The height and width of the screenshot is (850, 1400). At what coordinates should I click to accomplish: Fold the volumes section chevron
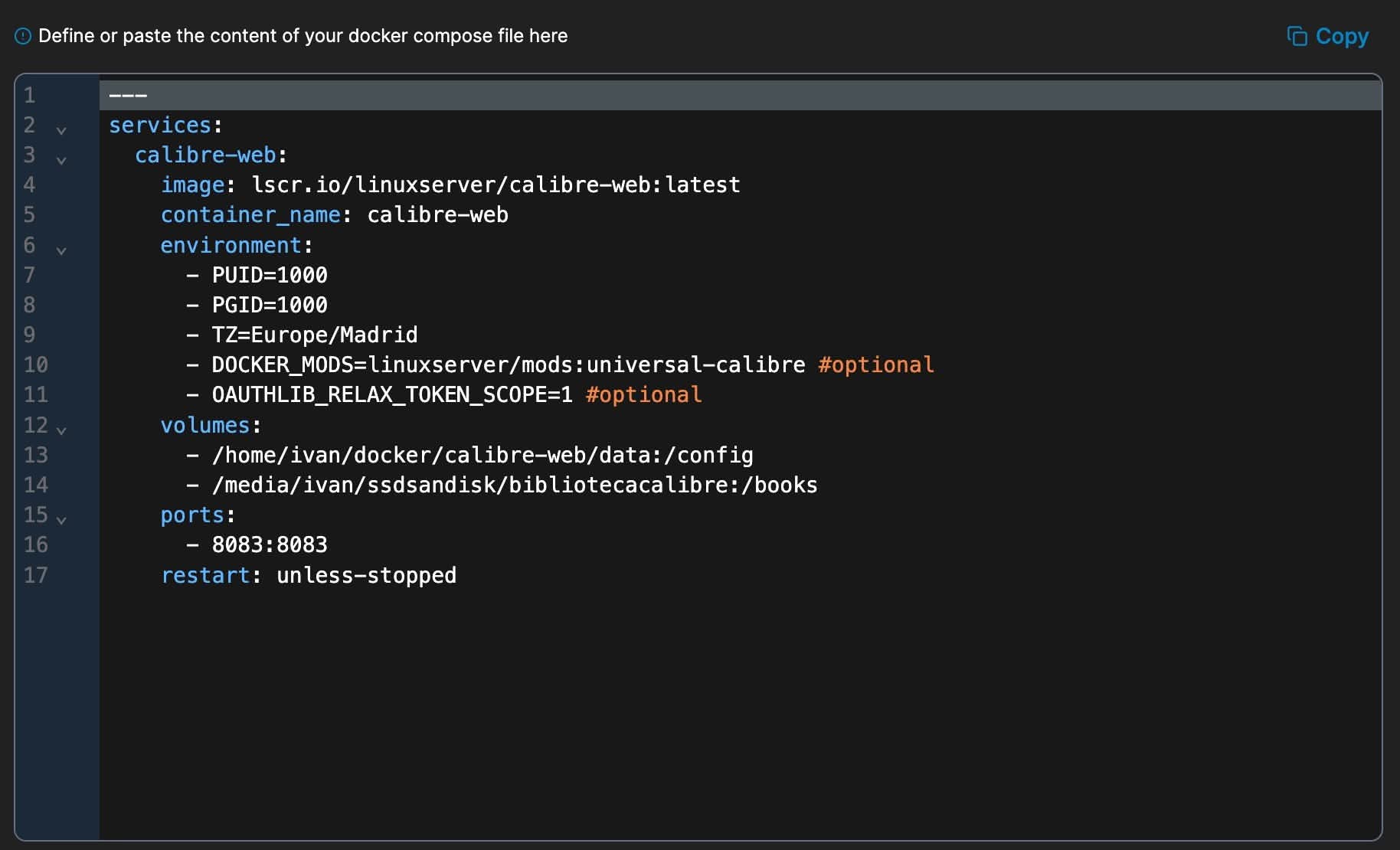coord(61,430)
